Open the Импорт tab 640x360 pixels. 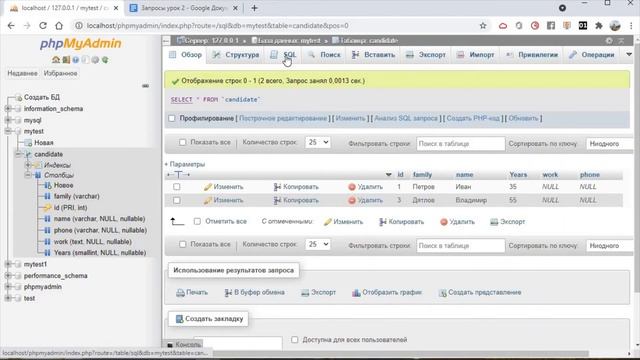tap(476, 55)
